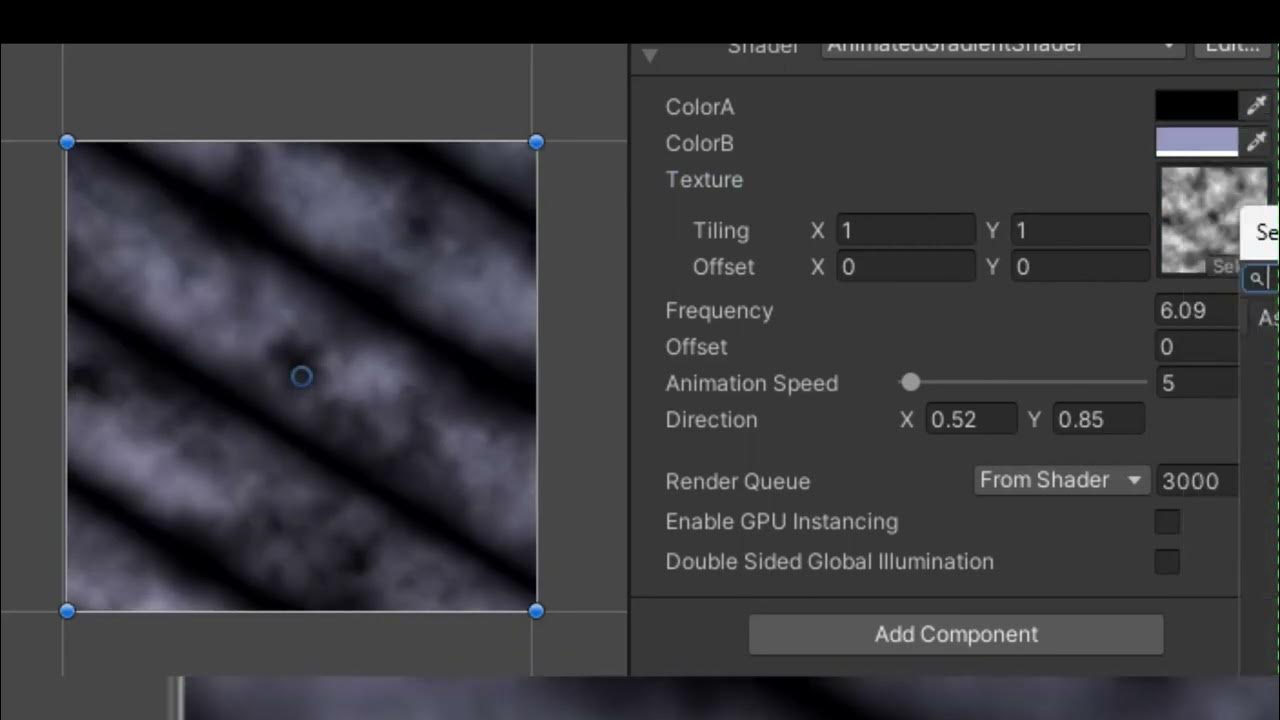Click the Texture label
This screenshot has height=720, width=1280.
click(704, 180)
